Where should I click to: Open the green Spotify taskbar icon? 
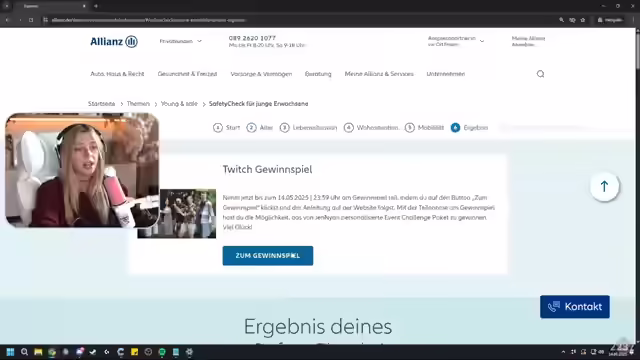click(162, 352)
